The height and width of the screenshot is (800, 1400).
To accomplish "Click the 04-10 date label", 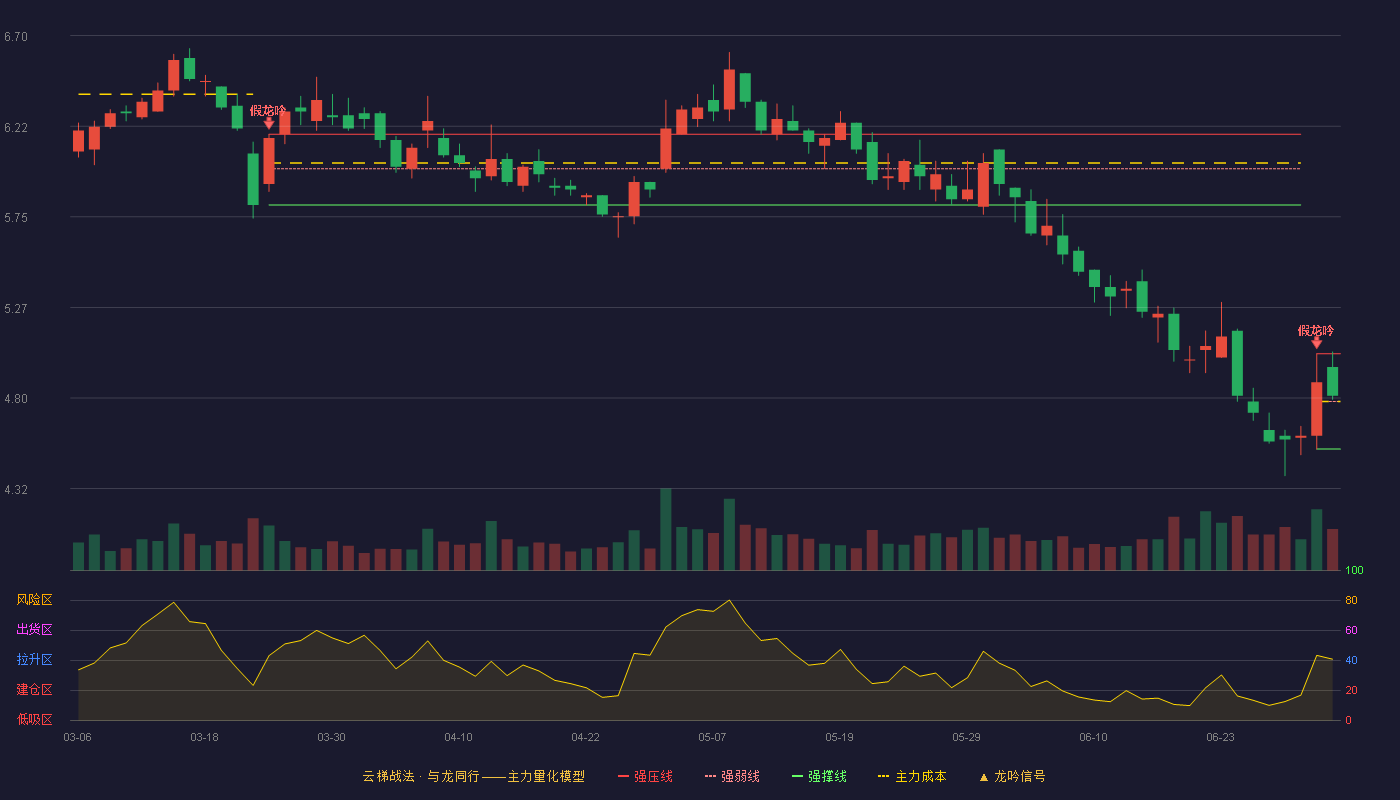I will click(x=458, y=737).
